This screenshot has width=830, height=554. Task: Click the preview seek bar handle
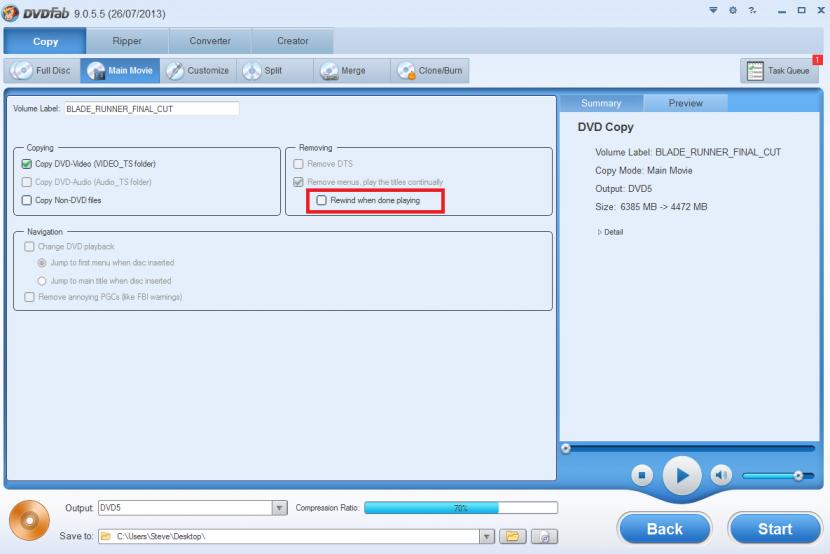566,449
